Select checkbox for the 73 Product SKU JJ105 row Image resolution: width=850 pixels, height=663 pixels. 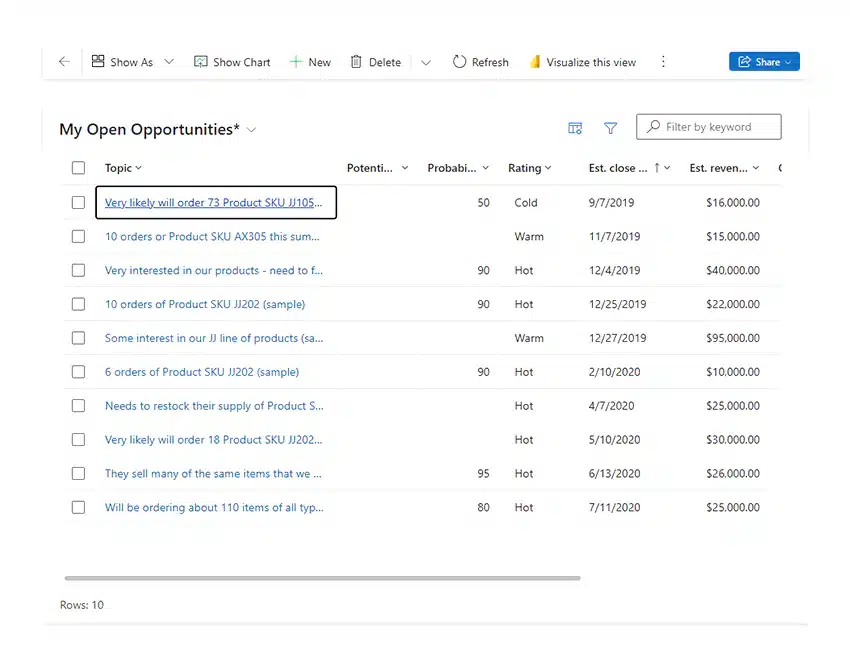click(79, 202)
